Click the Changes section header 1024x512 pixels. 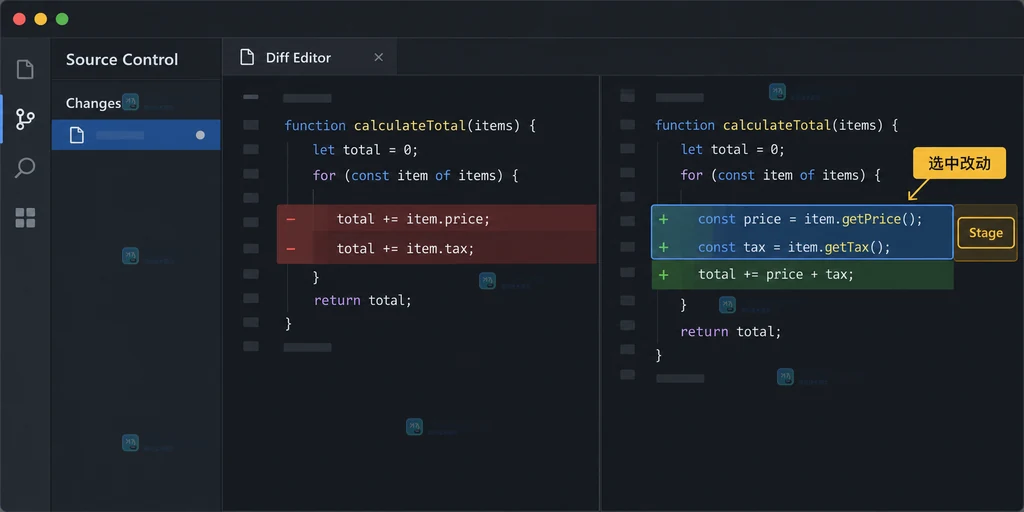93,103
